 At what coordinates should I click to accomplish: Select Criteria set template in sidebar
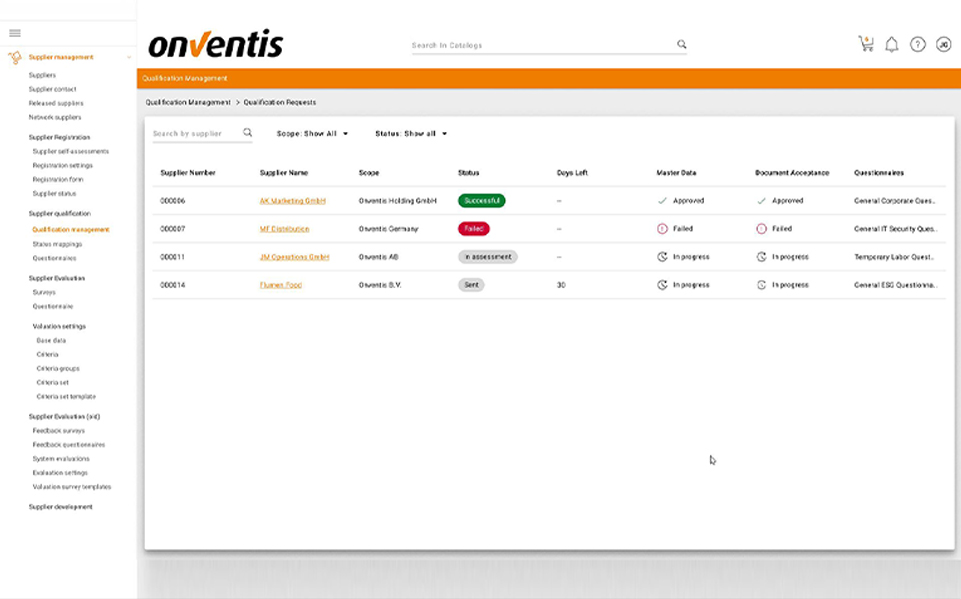(x=66, y=396)
